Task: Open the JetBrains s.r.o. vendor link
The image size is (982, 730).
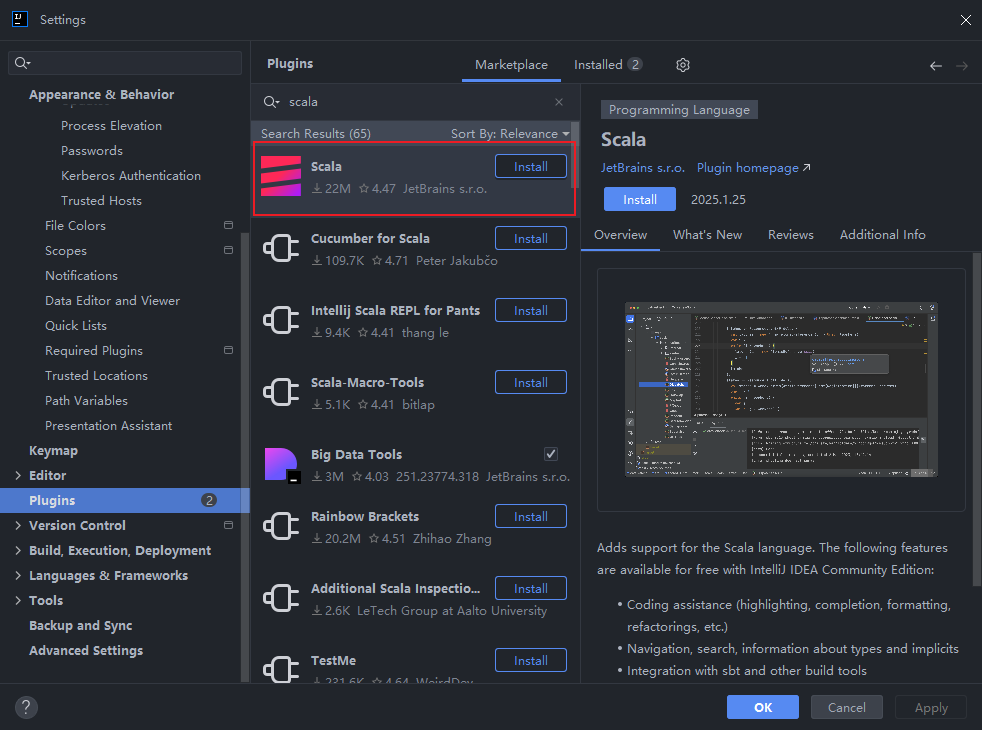Action: 643,168
